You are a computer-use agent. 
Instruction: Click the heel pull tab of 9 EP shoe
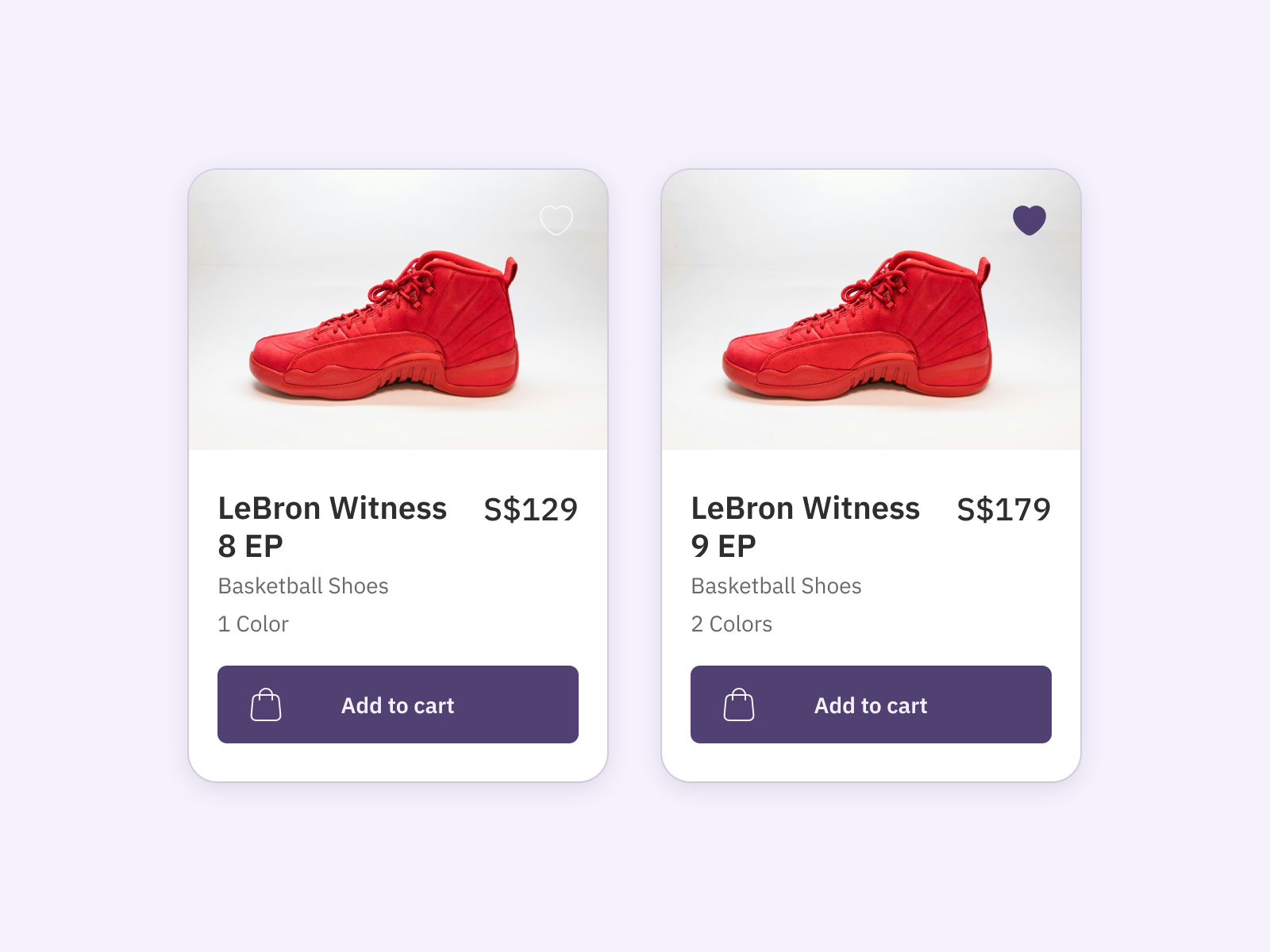(x=985, y=271)
